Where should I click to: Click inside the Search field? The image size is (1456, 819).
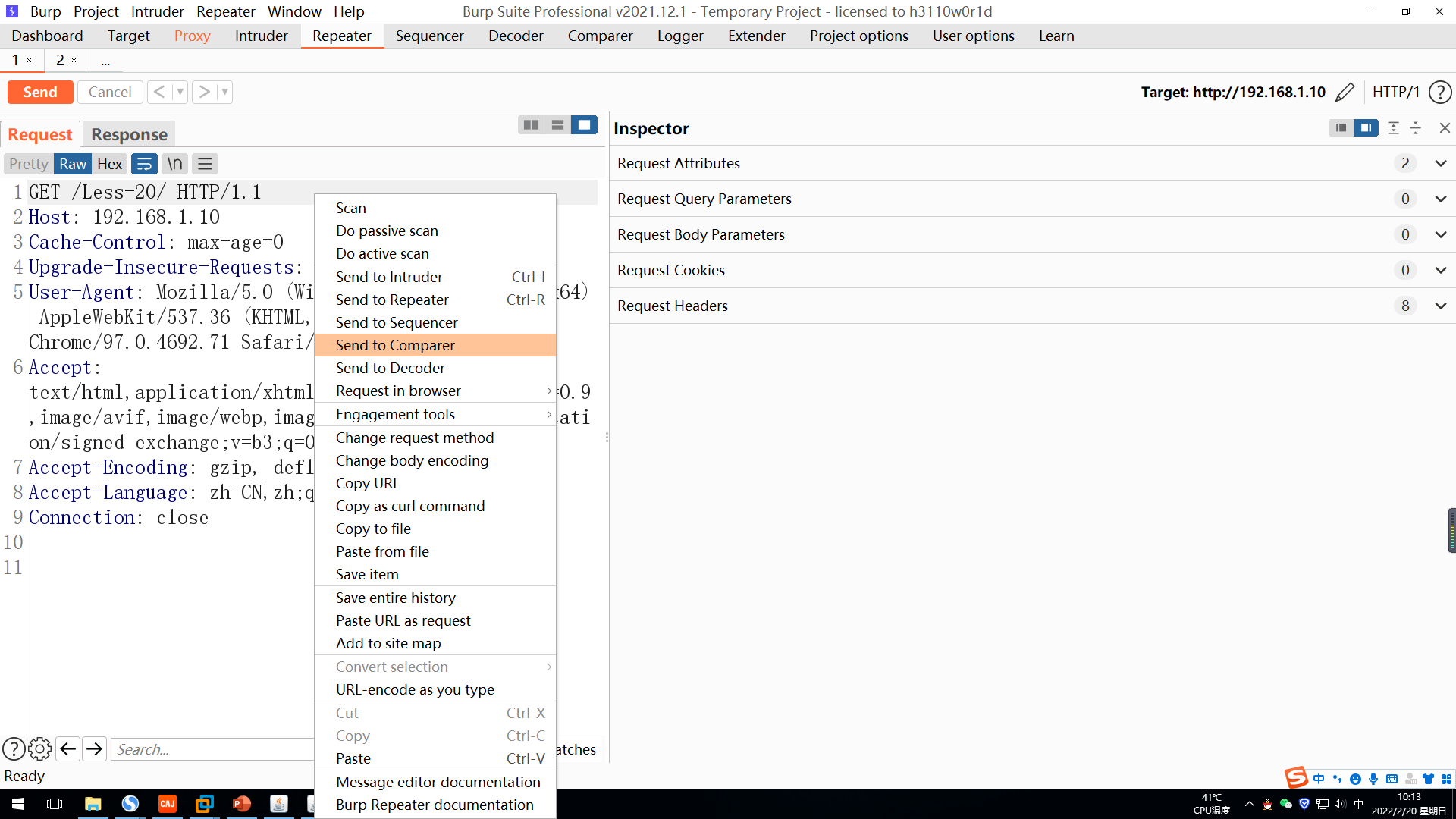tap(212, 749)
